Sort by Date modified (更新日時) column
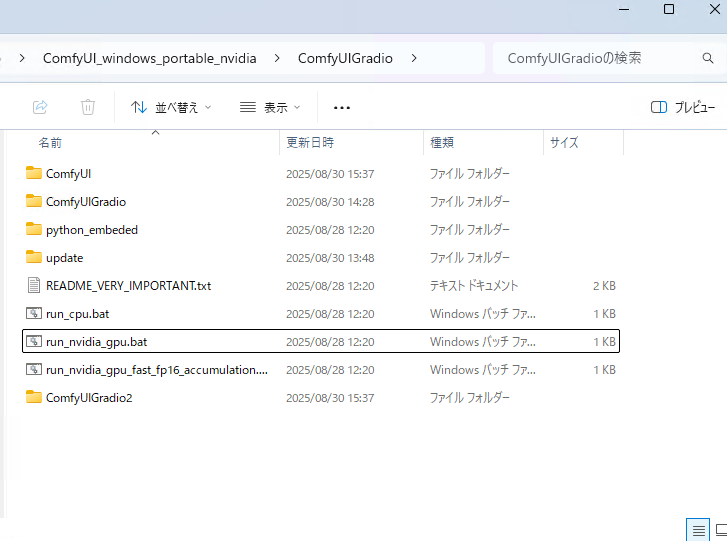727x541 pixels. (310, 142)
